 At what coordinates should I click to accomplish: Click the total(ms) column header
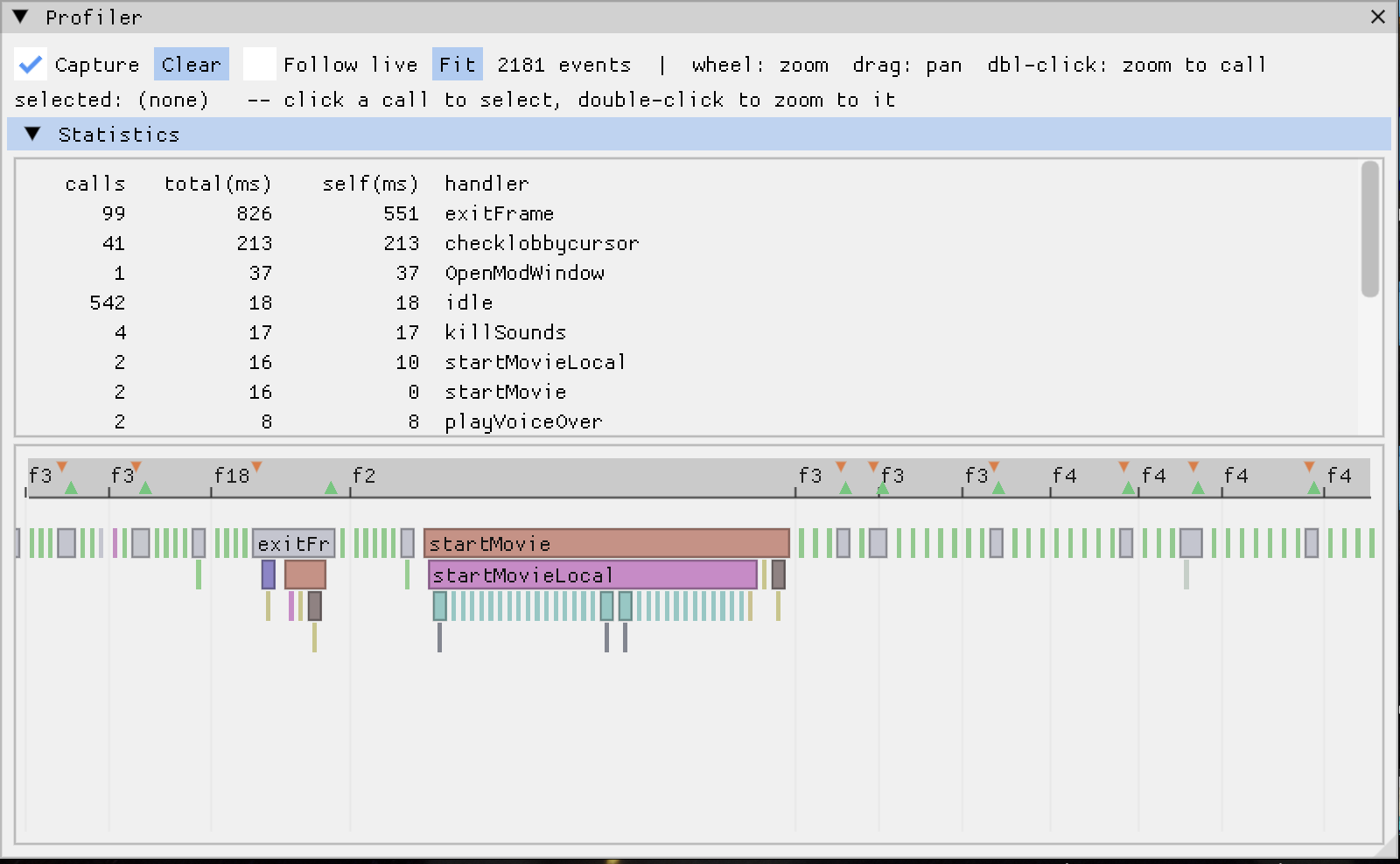219,184
